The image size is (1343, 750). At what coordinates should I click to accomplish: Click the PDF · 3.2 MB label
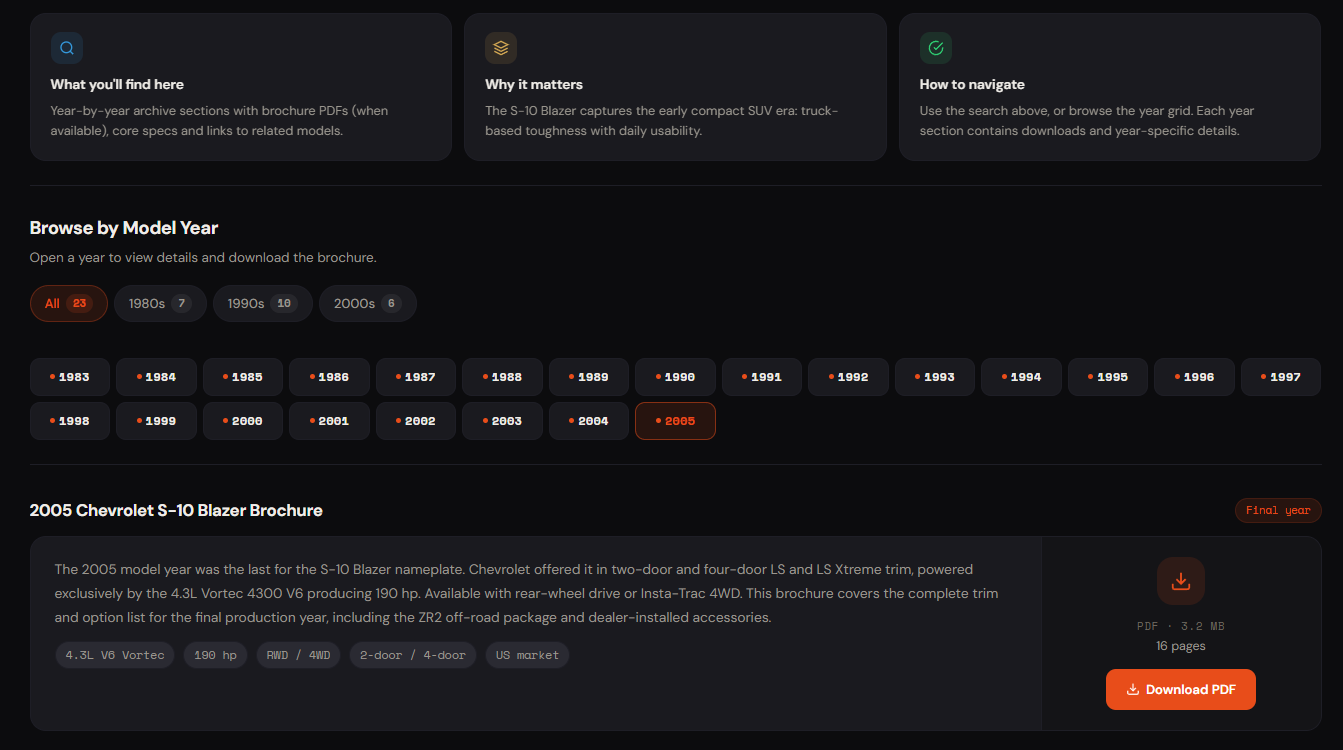[x=1181, y=626]
